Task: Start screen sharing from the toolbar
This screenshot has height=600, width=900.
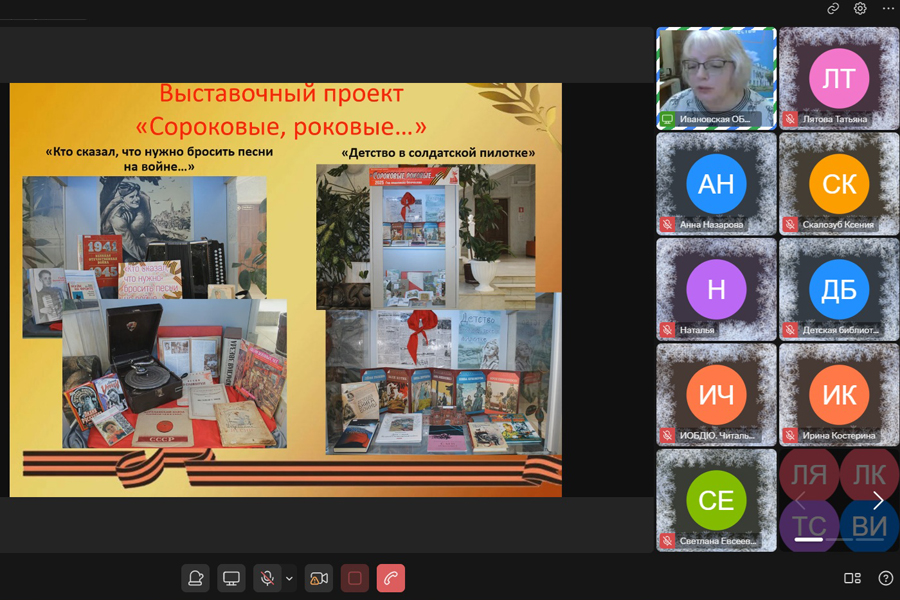Action: (231, 578)
